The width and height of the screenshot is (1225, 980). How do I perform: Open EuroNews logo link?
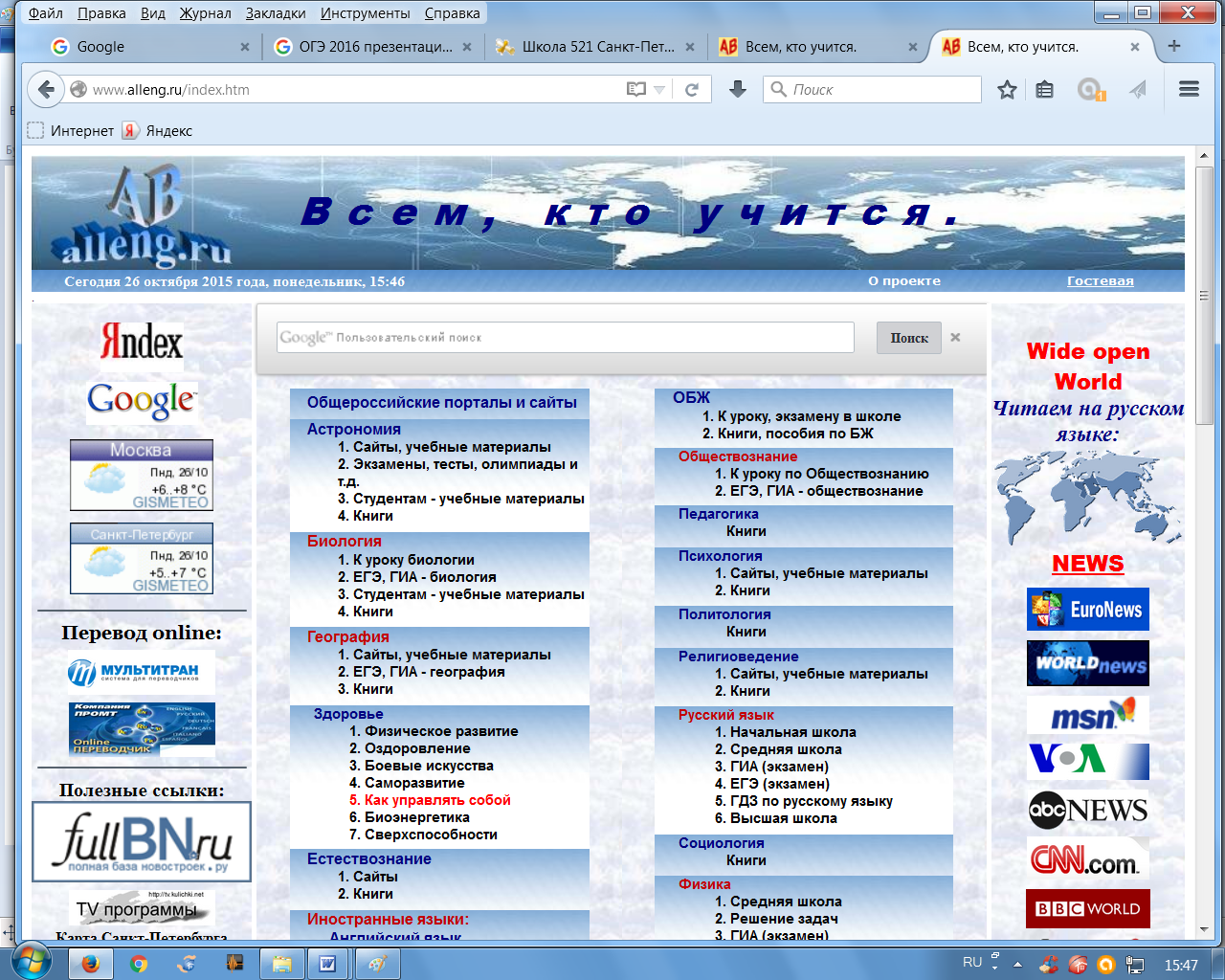coord(1088,610)
